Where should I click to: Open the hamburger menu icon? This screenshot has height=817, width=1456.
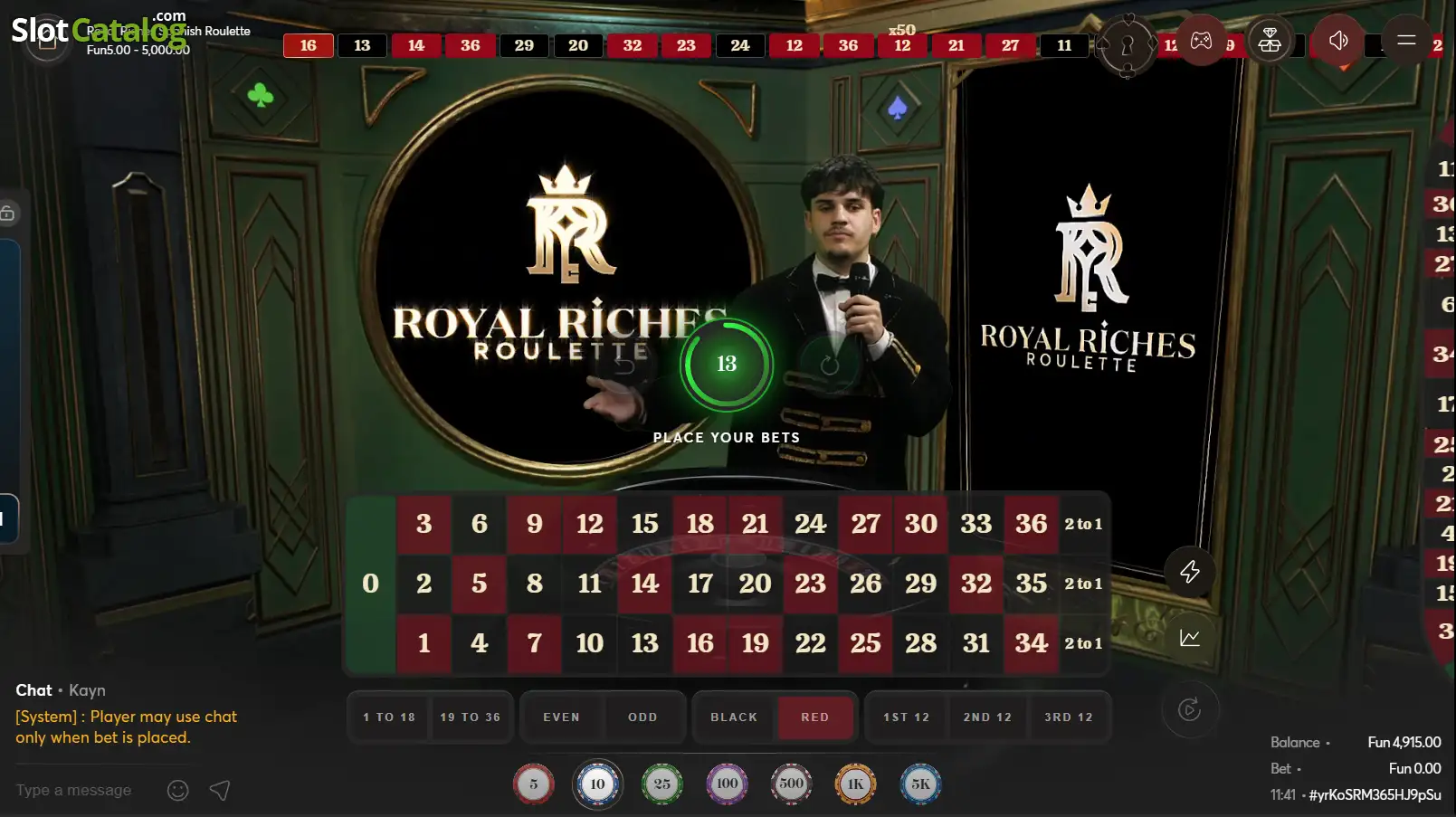click(x=1406, y=41)
